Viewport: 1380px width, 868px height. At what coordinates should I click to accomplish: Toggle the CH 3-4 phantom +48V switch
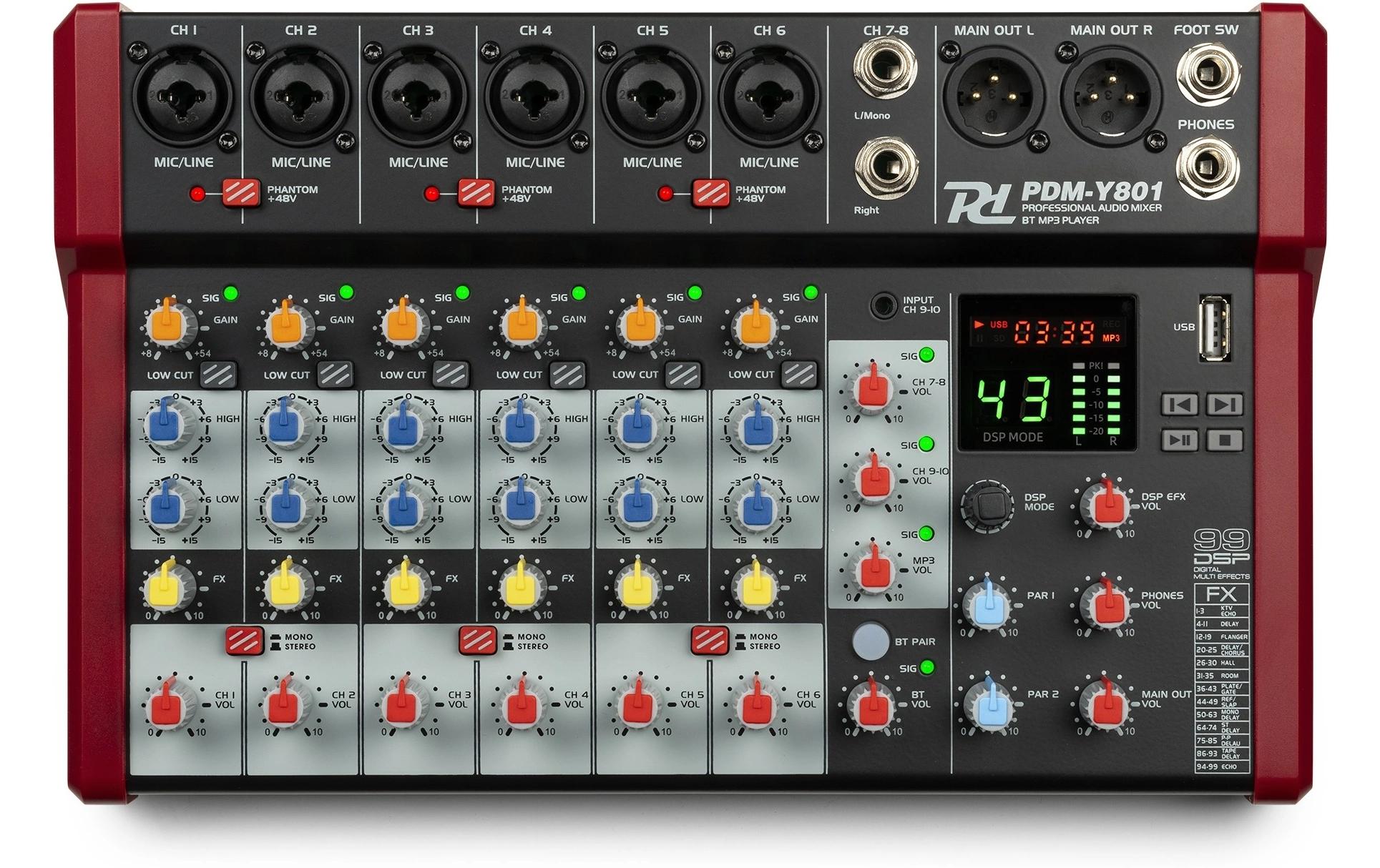click(x=476, y=193)
